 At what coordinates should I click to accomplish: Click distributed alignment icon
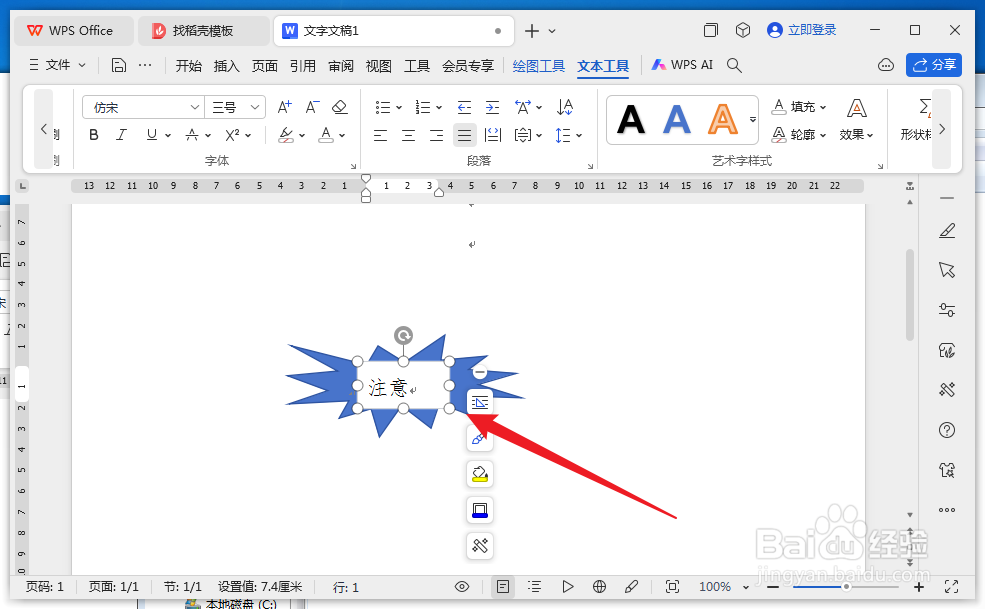click(493, 135)
